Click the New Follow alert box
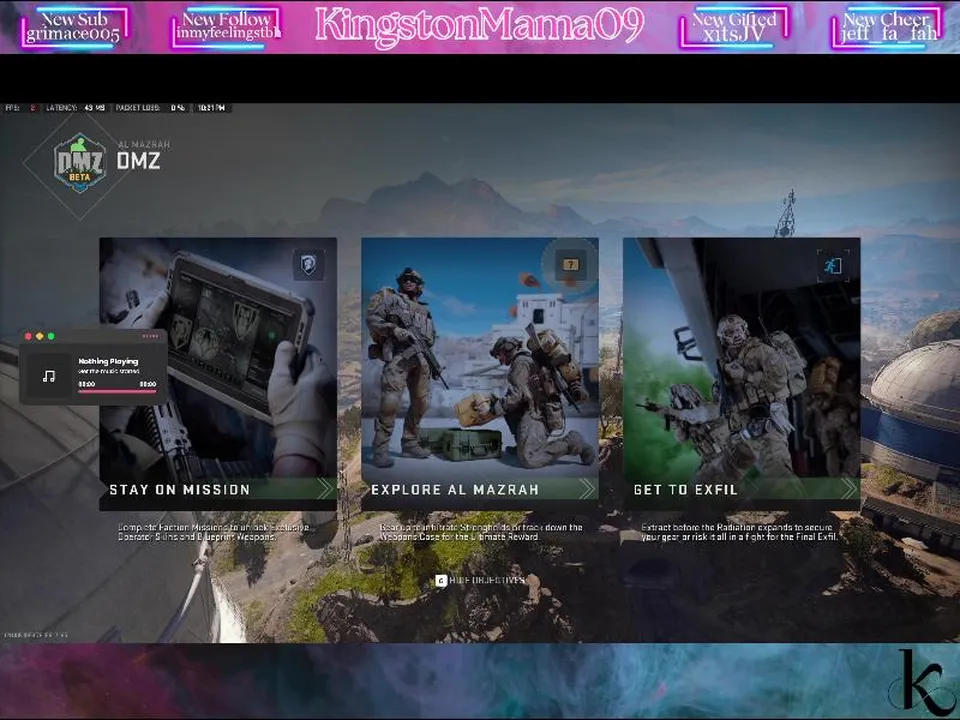960x720 pixels. [226, 27]
